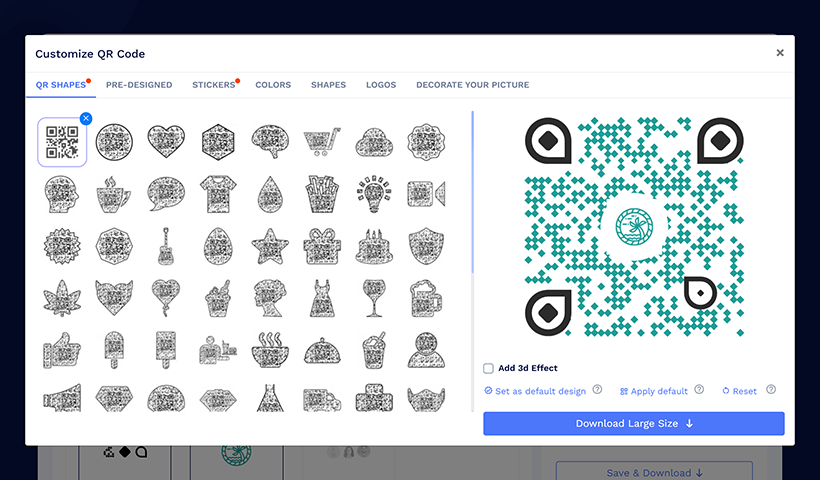Screen dimensions: 820x480
Task: Remove the selected QR shape with blue X
Action: 86,119
